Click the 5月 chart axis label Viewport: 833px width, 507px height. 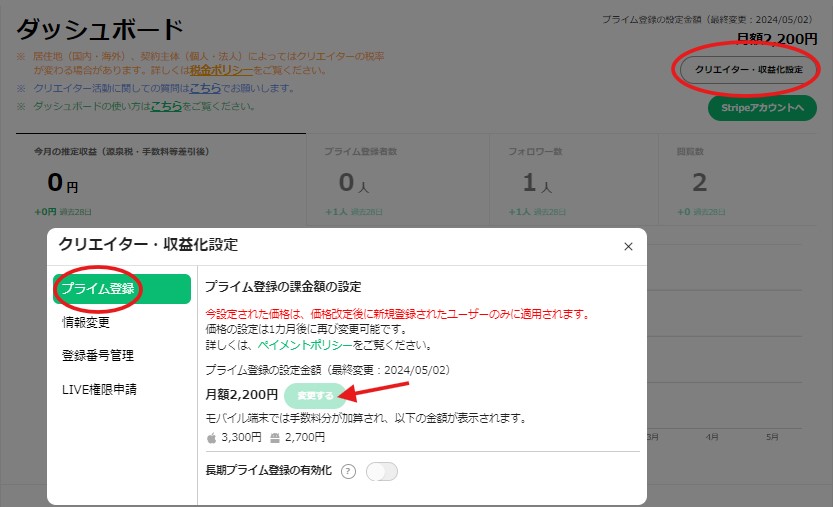click(772, 437)
